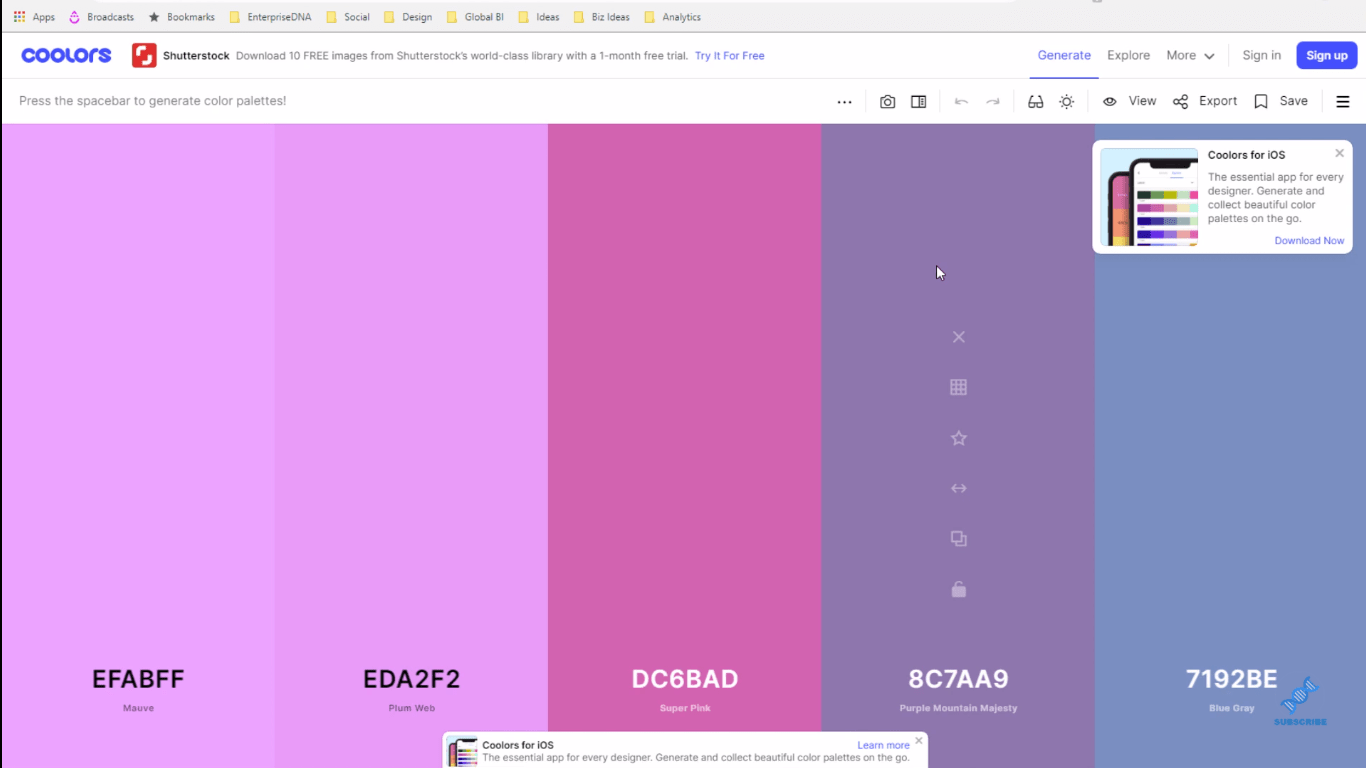This screenshot has height=768, width=1366.
Task: Expand the More dropdown menu
Action: pyautogui.click(x=1190, y=56)
